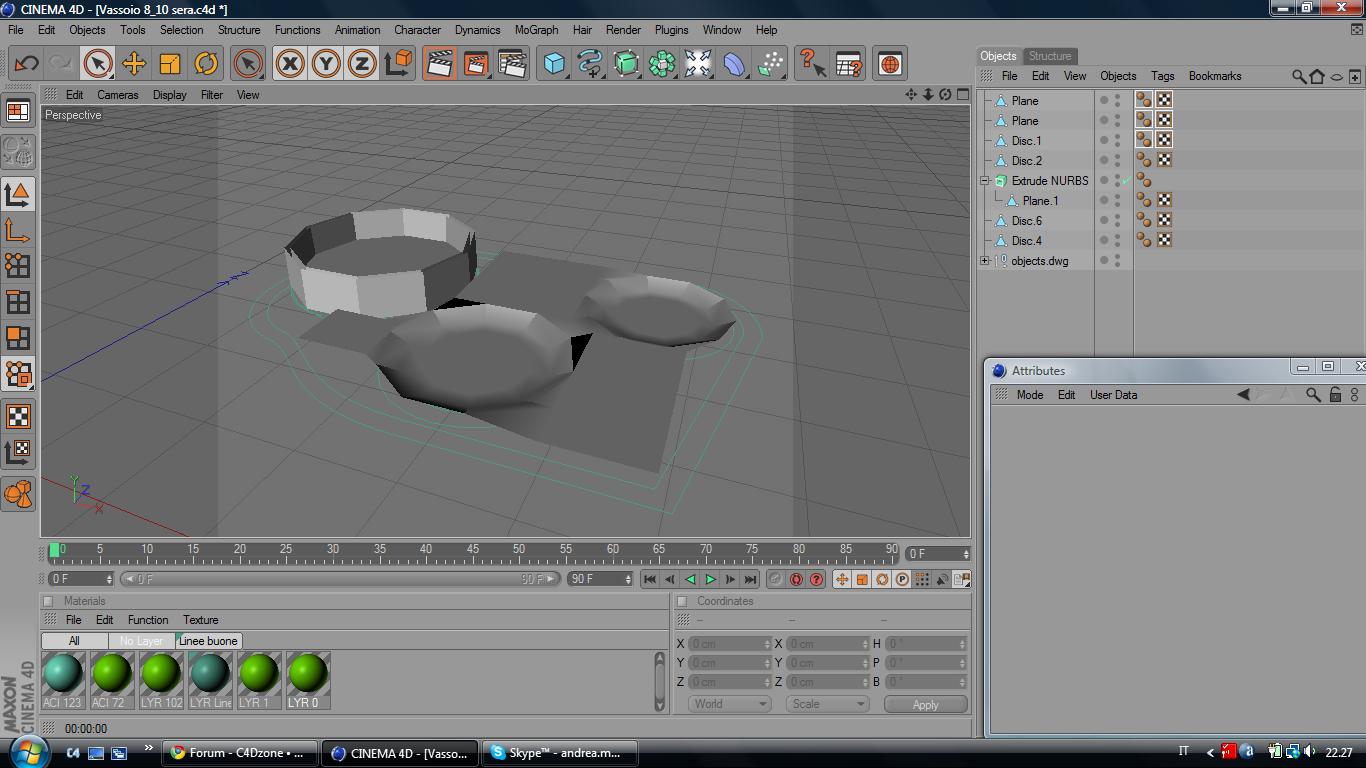Open the spline objects icon
The height and width of the screenshot is (768, 1366).
click(x=590, y=64)
